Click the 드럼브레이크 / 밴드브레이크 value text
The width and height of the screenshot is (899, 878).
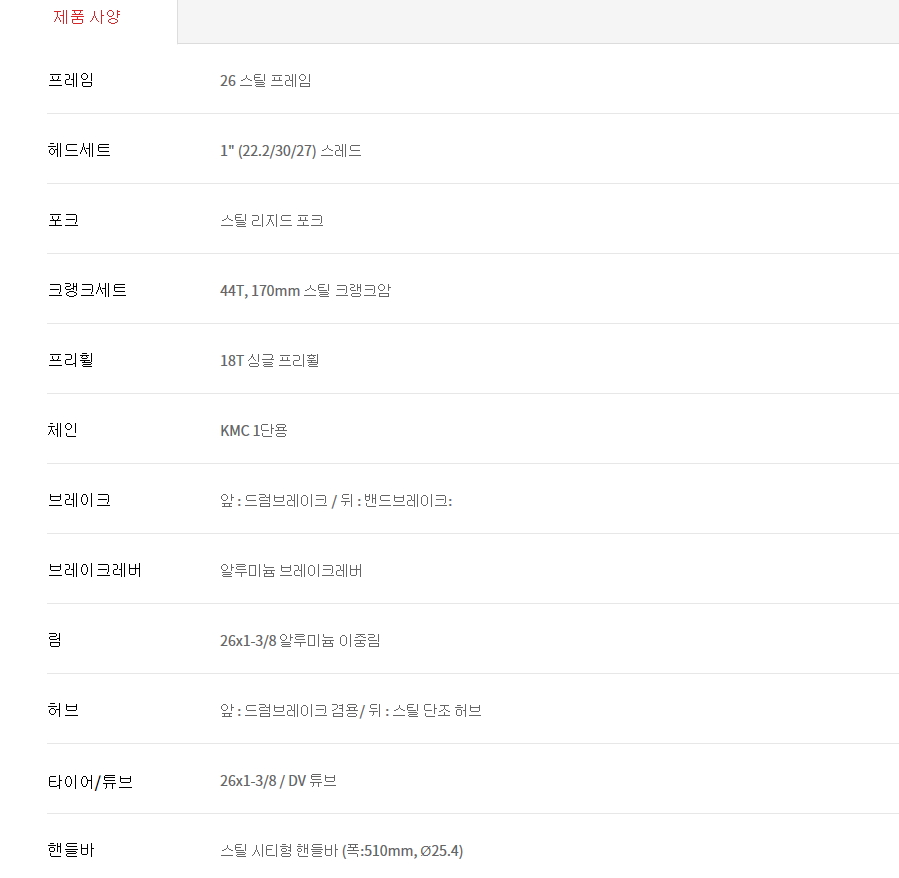(x=336, y=501)
